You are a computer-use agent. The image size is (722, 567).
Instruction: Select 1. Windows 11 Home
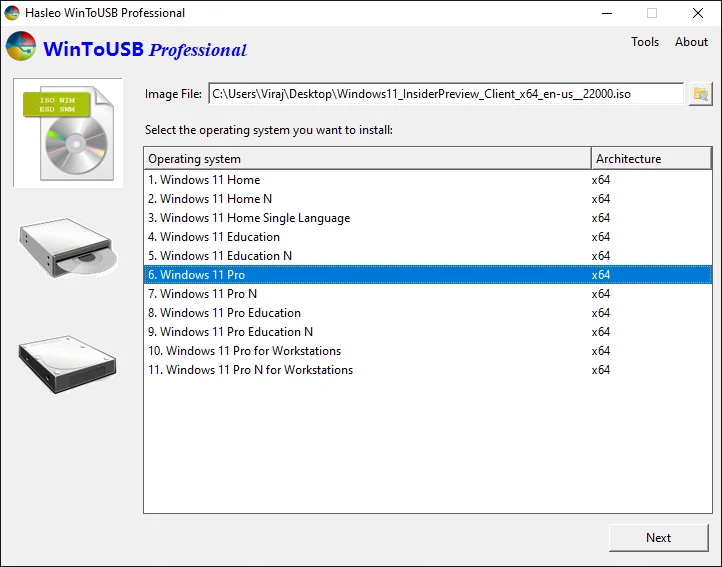(428, 180)
